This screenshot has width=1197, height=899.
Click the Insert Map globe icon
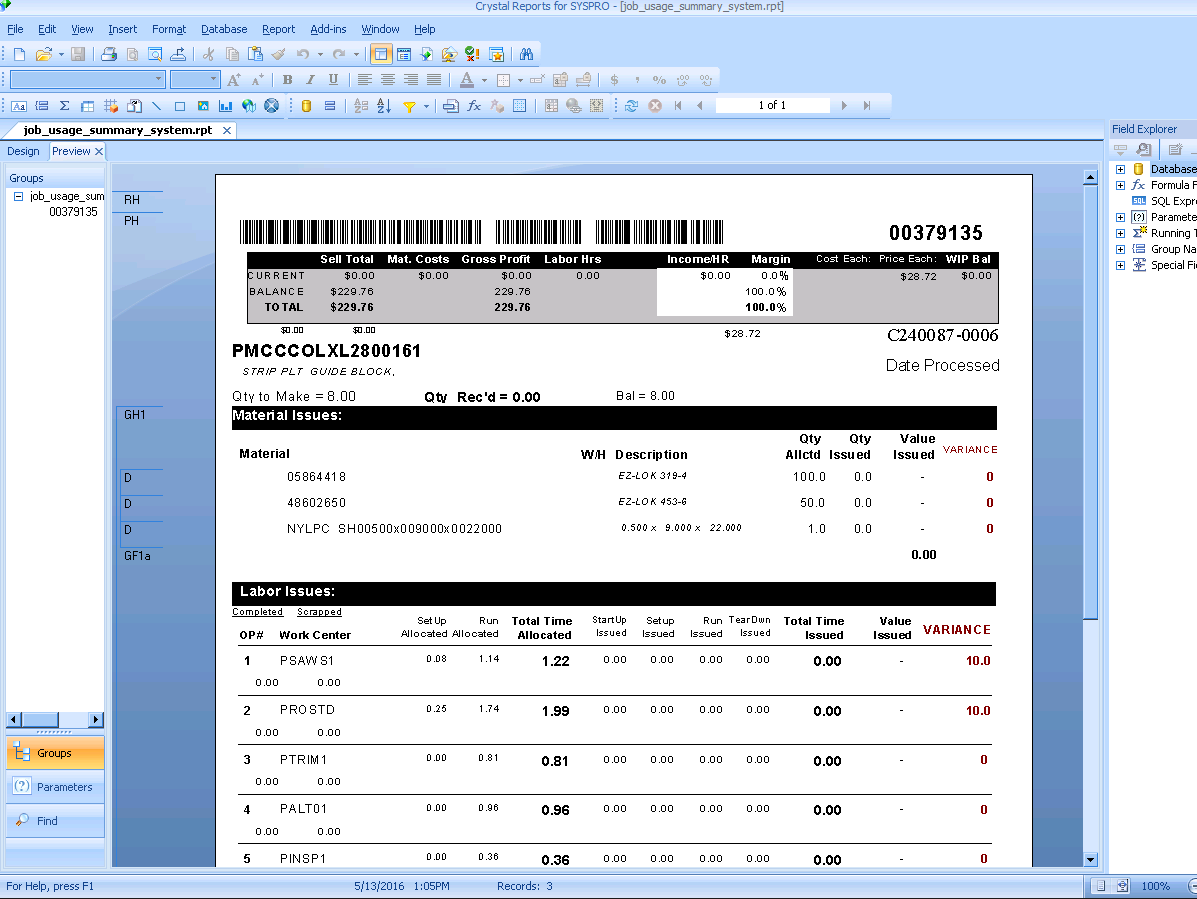point(248,106)
